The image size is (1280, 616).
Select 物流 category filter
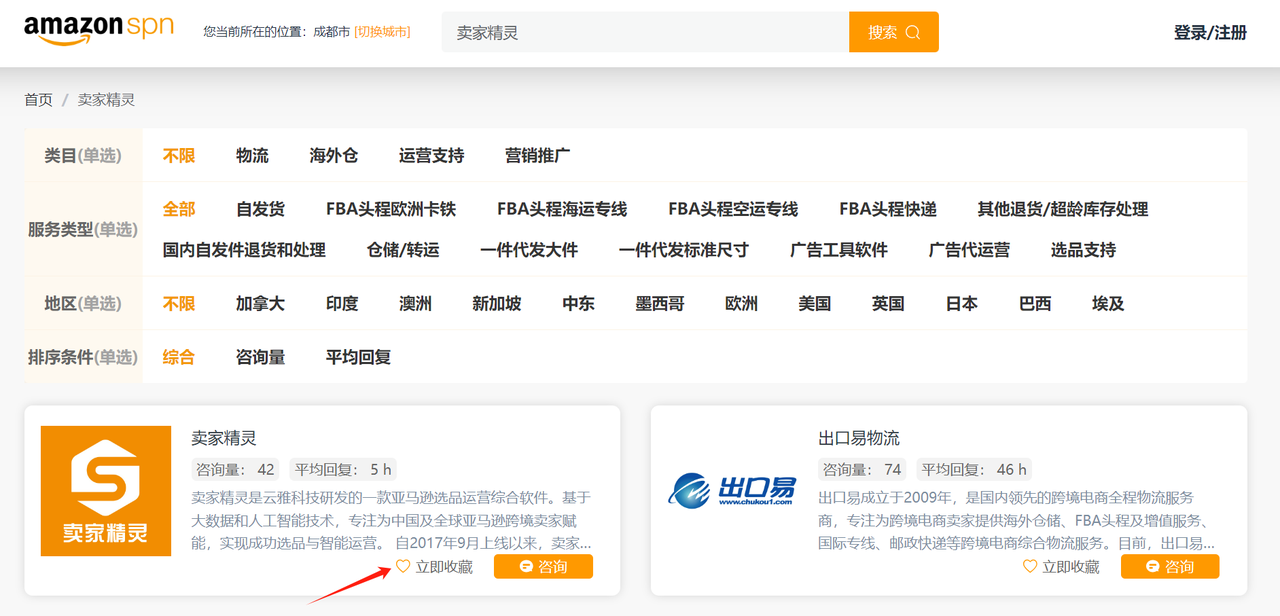click(x=252, y=156)
